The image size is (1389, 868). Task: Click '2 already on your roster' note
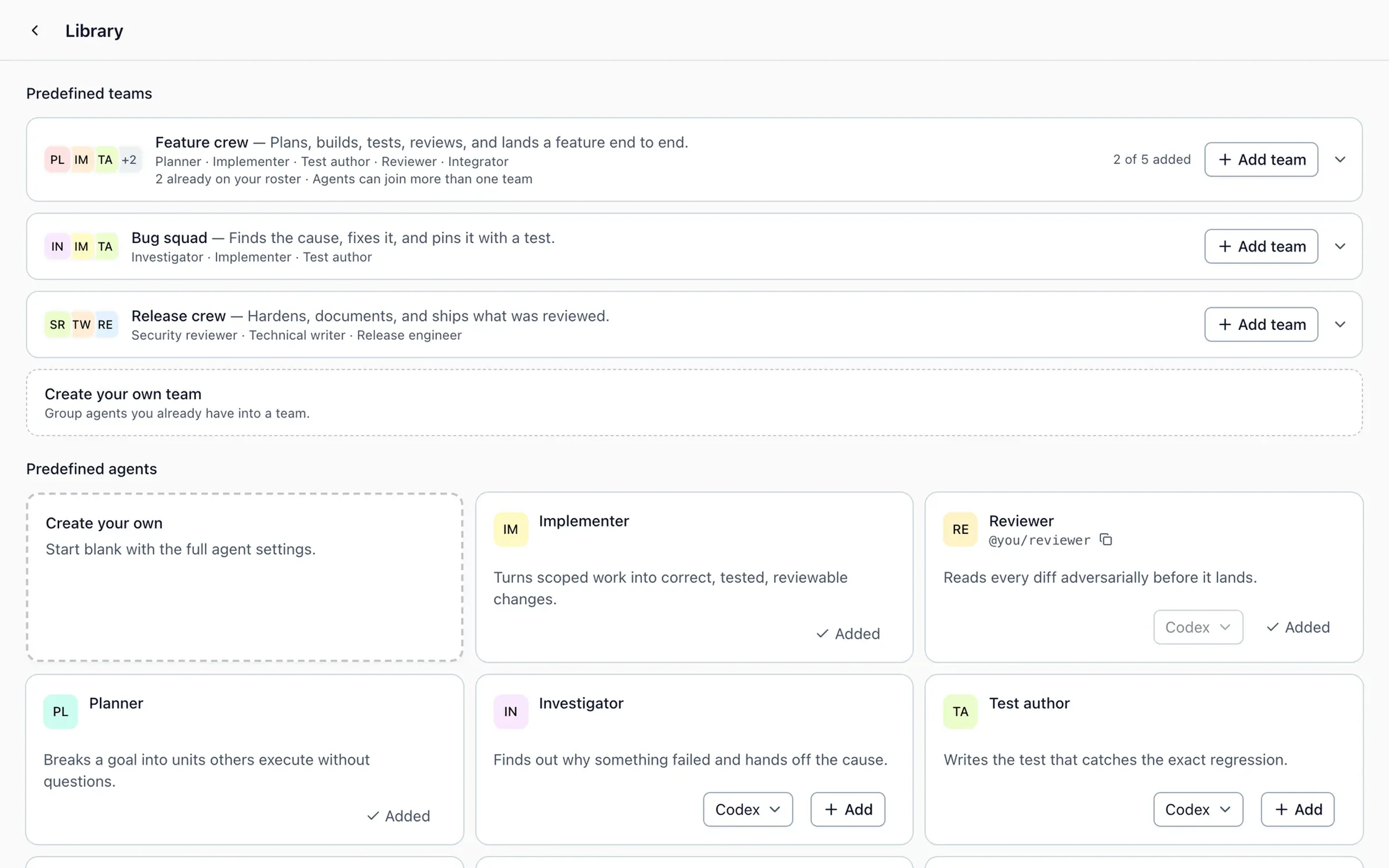pos(228,179)
